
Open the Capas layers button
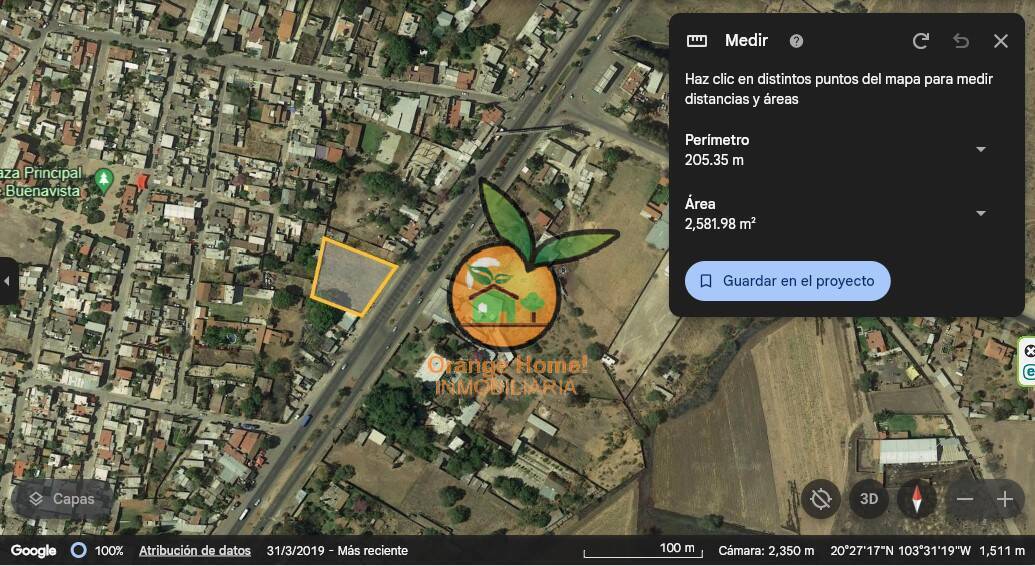click(x=62, y=499)
